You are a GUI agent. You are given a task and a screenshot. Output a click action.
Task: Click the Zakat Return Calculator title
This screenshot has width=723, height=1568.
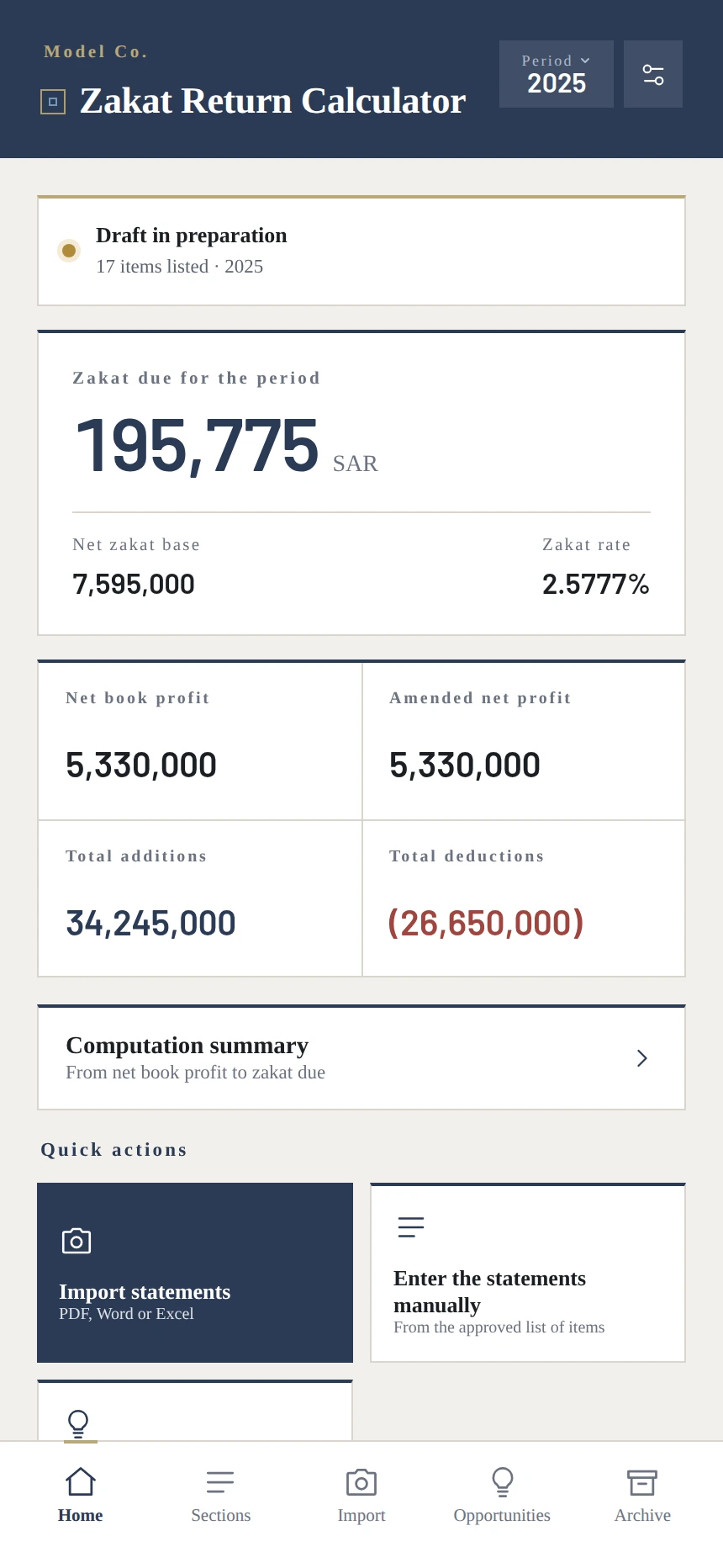point(272,101)
